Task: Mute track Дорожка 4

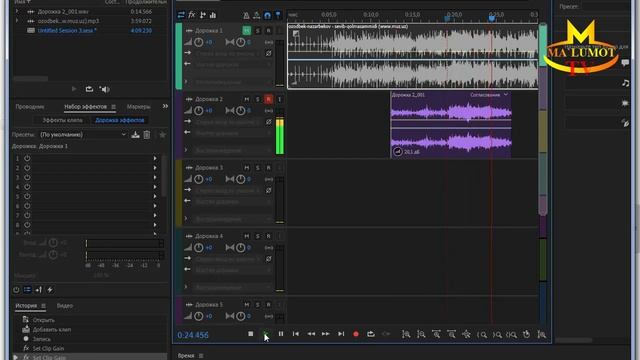Action: [247, 236]
